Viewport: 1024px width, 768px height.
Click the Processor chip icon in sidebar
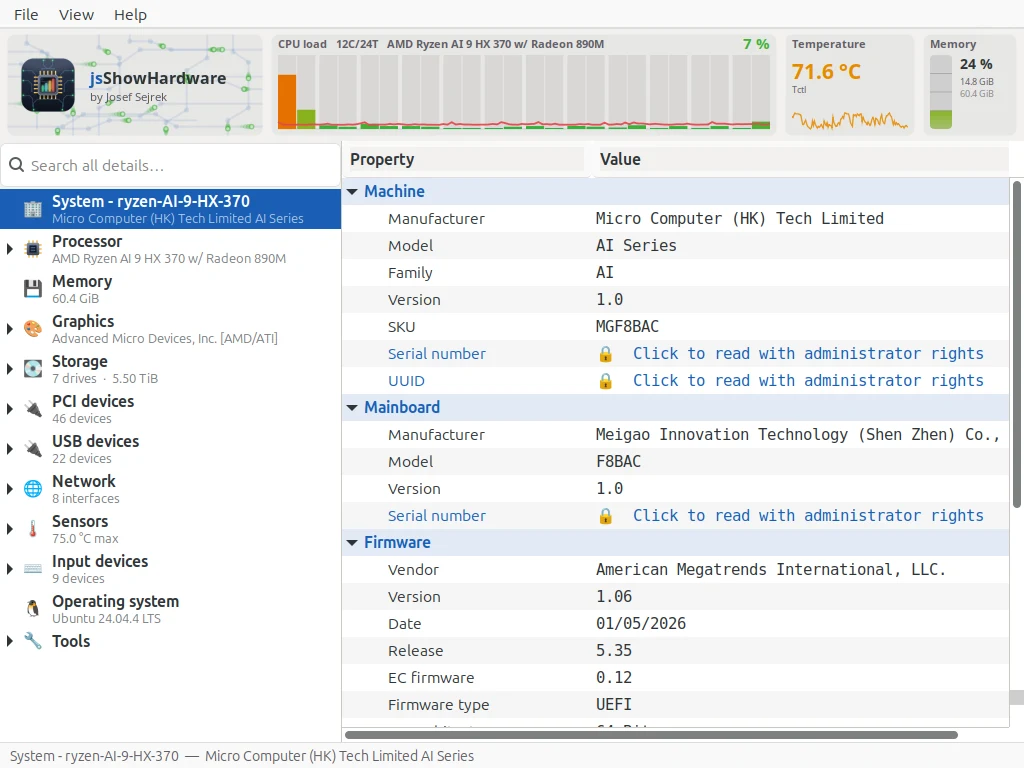[x=33, y=249]
